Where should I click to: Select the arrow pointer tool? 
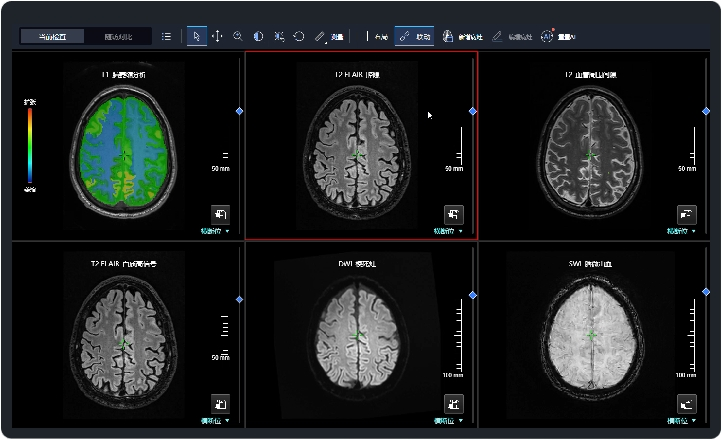pos(196,36)
